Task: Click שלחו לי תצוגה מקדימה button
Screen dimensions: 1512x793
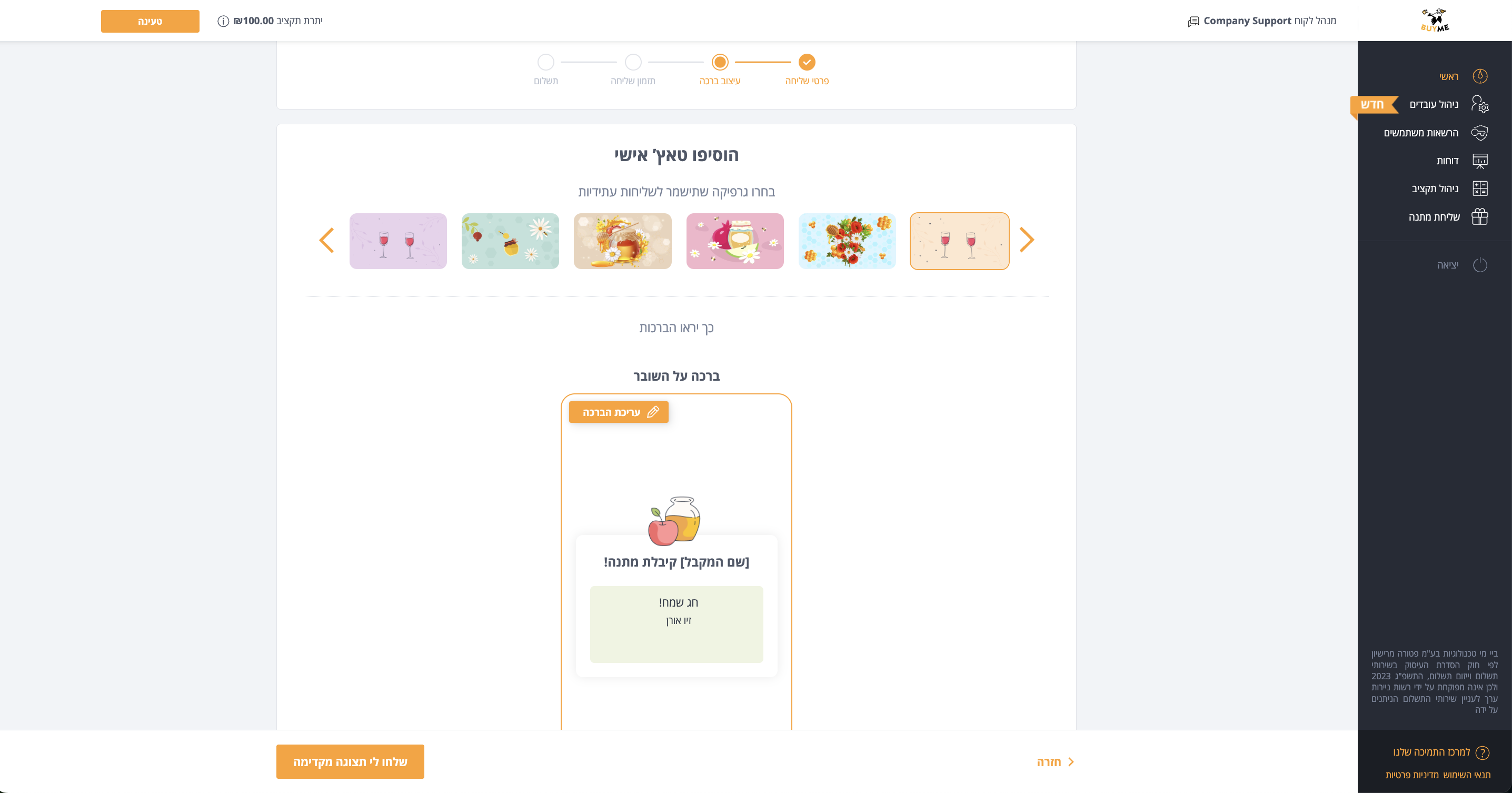Action: tap(351, 762)
